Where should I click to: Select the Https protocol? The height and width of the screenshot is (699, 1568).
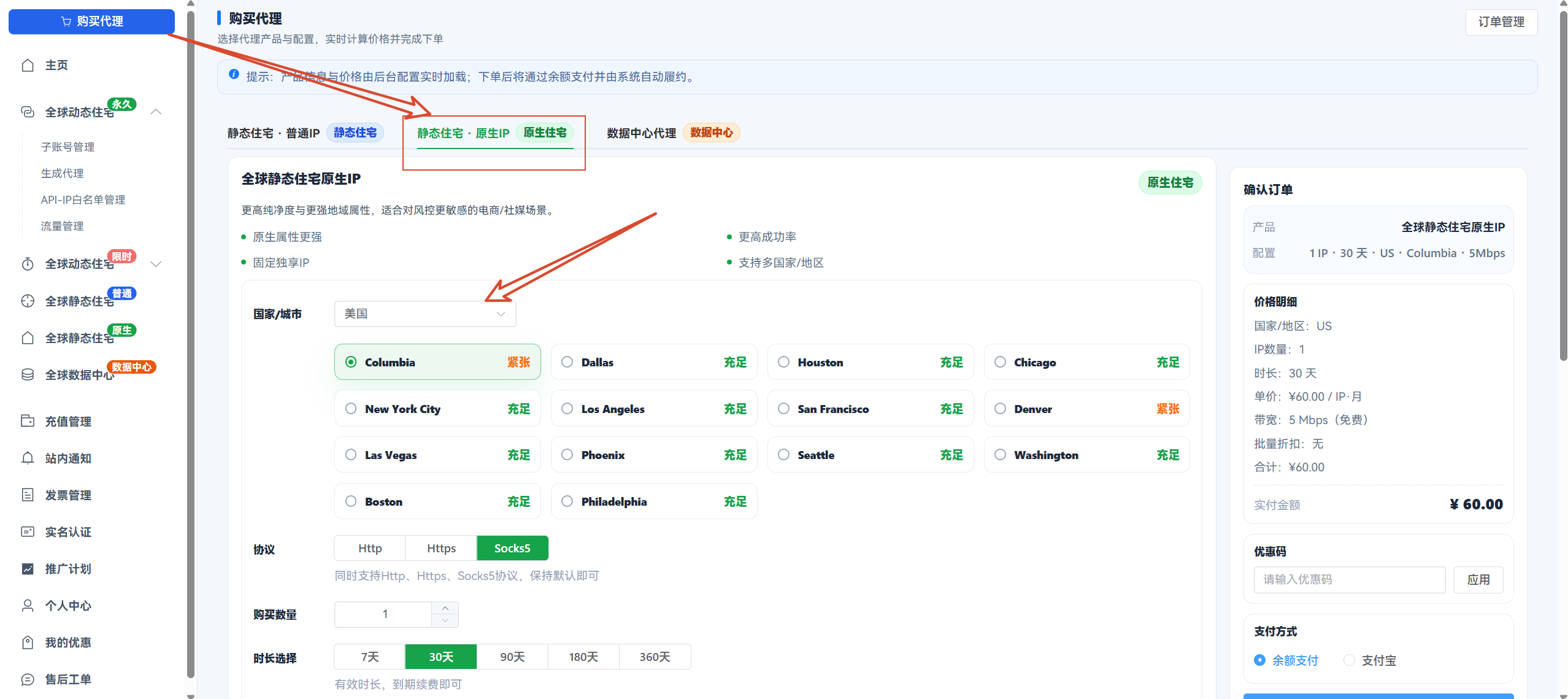click(x=441, y=548)
